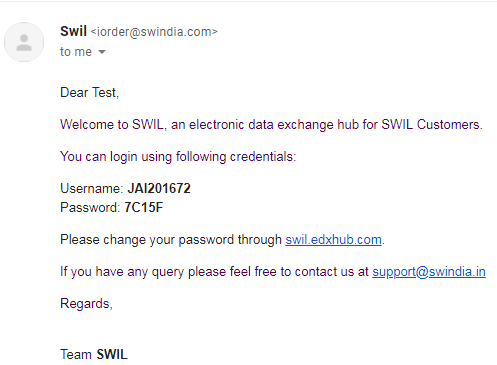Click the "Regards," closing line
Screen dimensions: 497x365
tap(86, 304)
